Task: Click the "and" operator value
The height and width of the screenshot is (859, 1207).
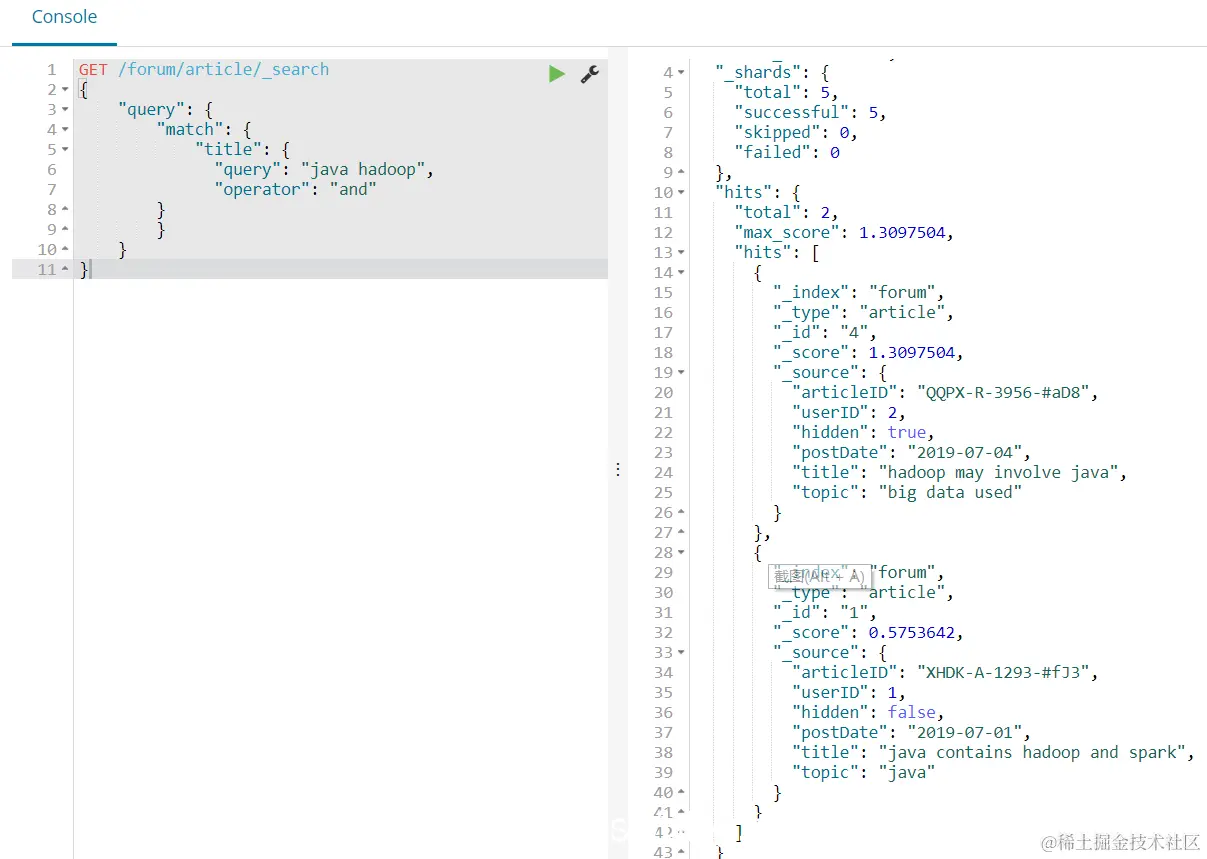Action: tap(353, 190)
